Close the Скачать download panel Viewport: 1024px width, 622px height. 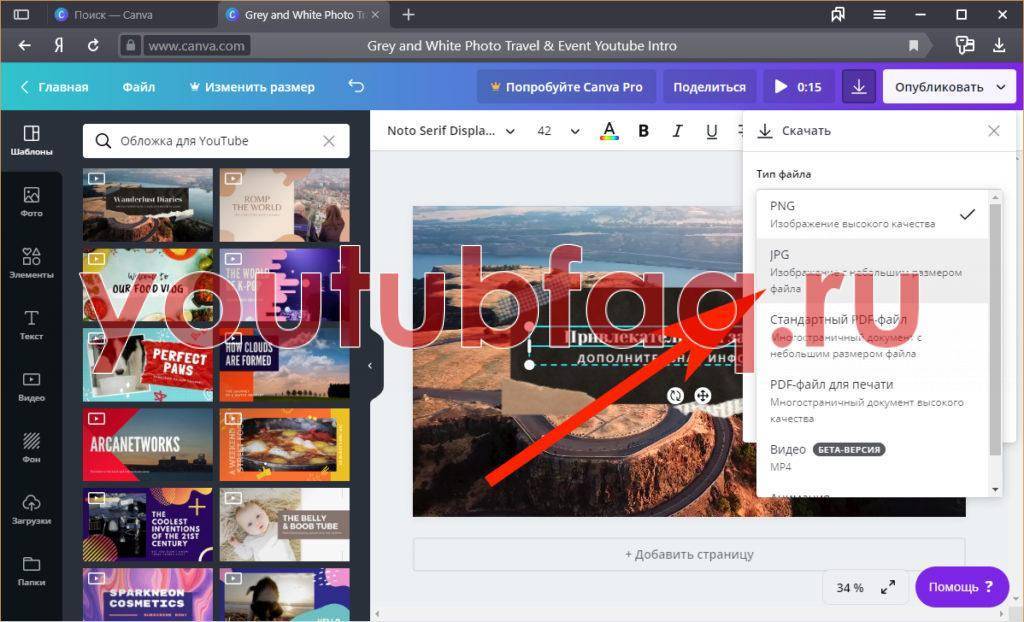pyautogui.click(x=993, y=131)
